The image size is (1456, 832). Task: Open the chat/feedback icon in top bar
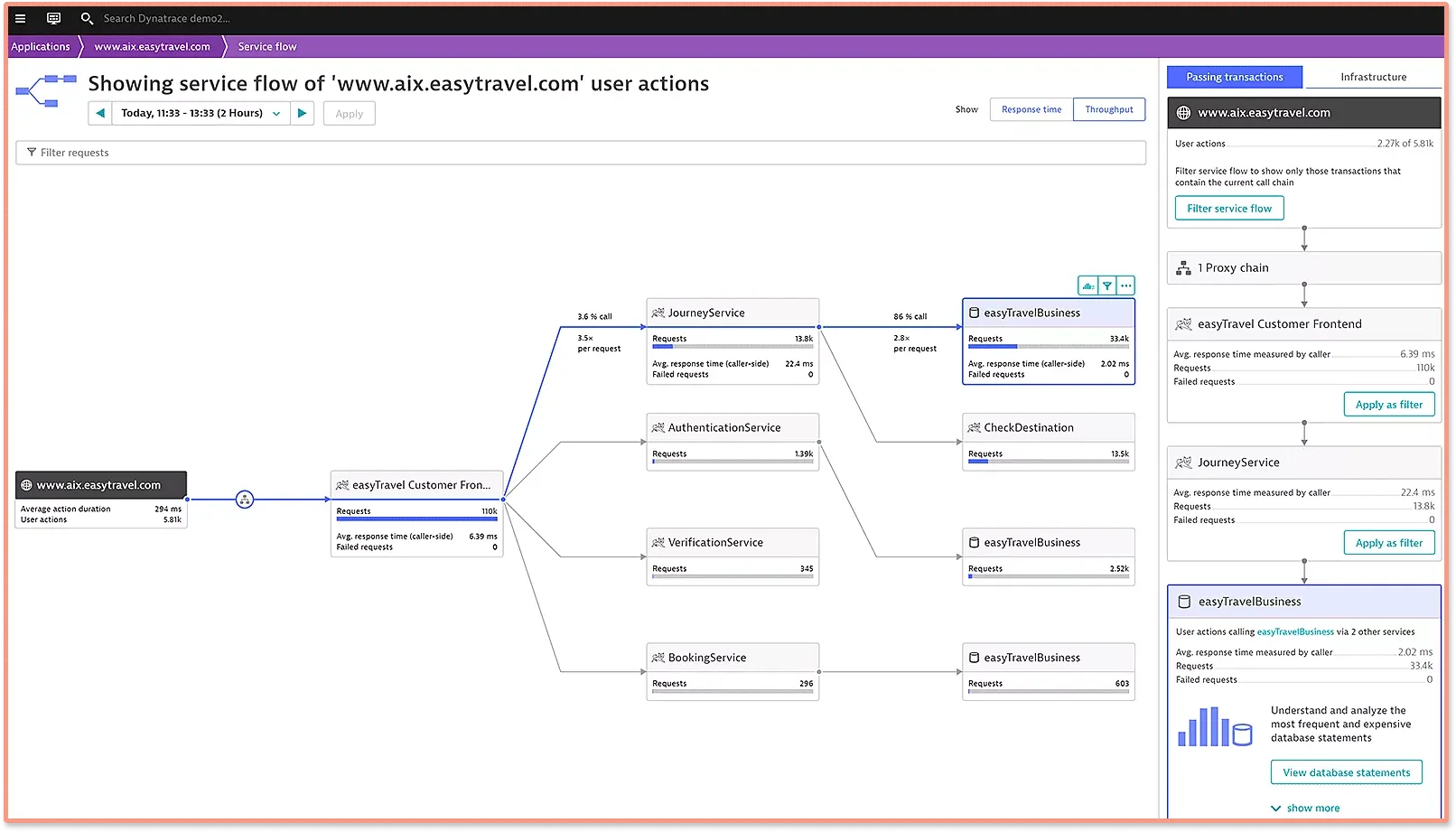click(53, 18)
